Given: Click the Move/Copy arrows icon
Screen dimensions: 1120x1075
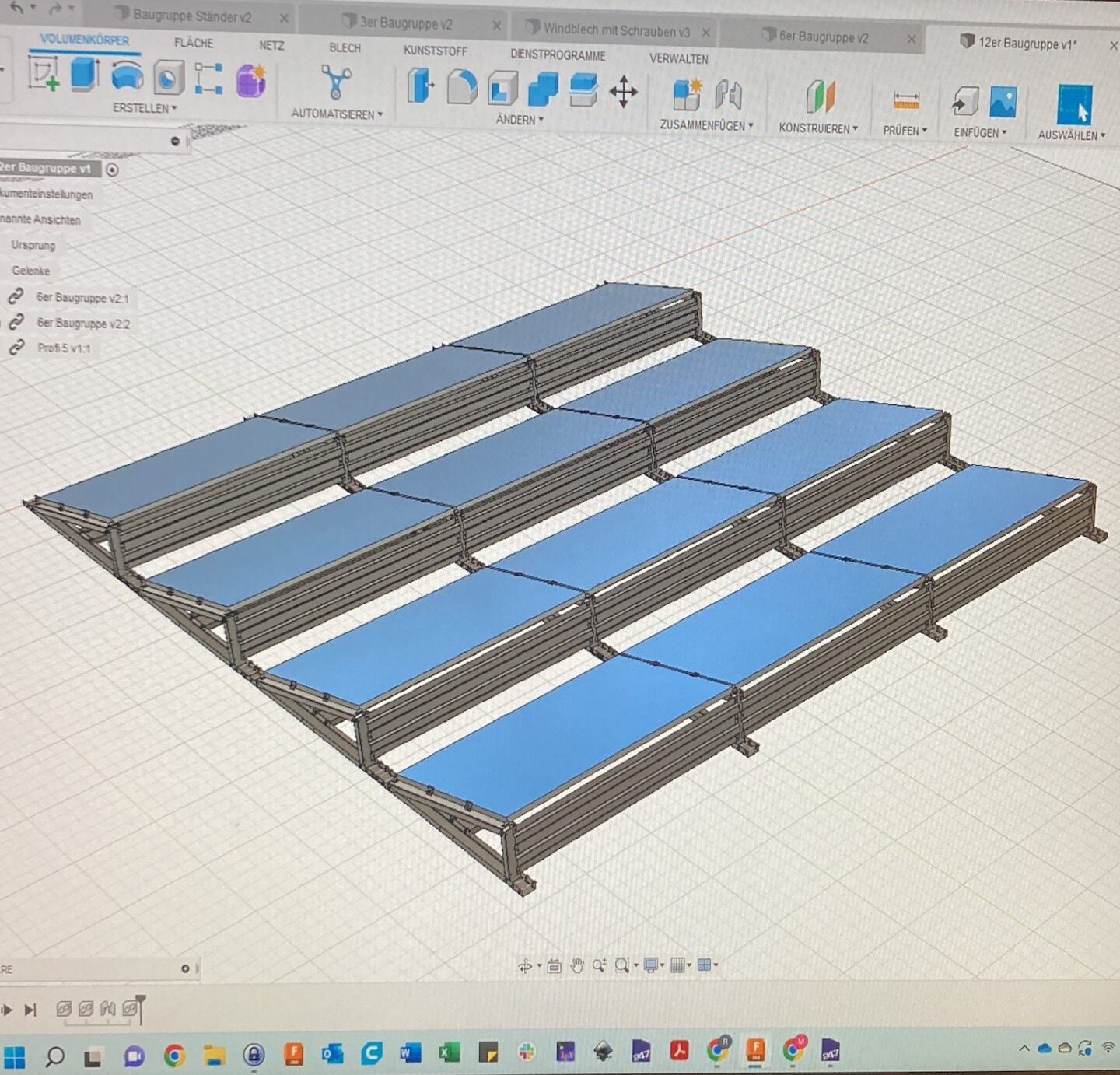Looking at the screenshot, I should pyautogui.click(x=623, y=93).
